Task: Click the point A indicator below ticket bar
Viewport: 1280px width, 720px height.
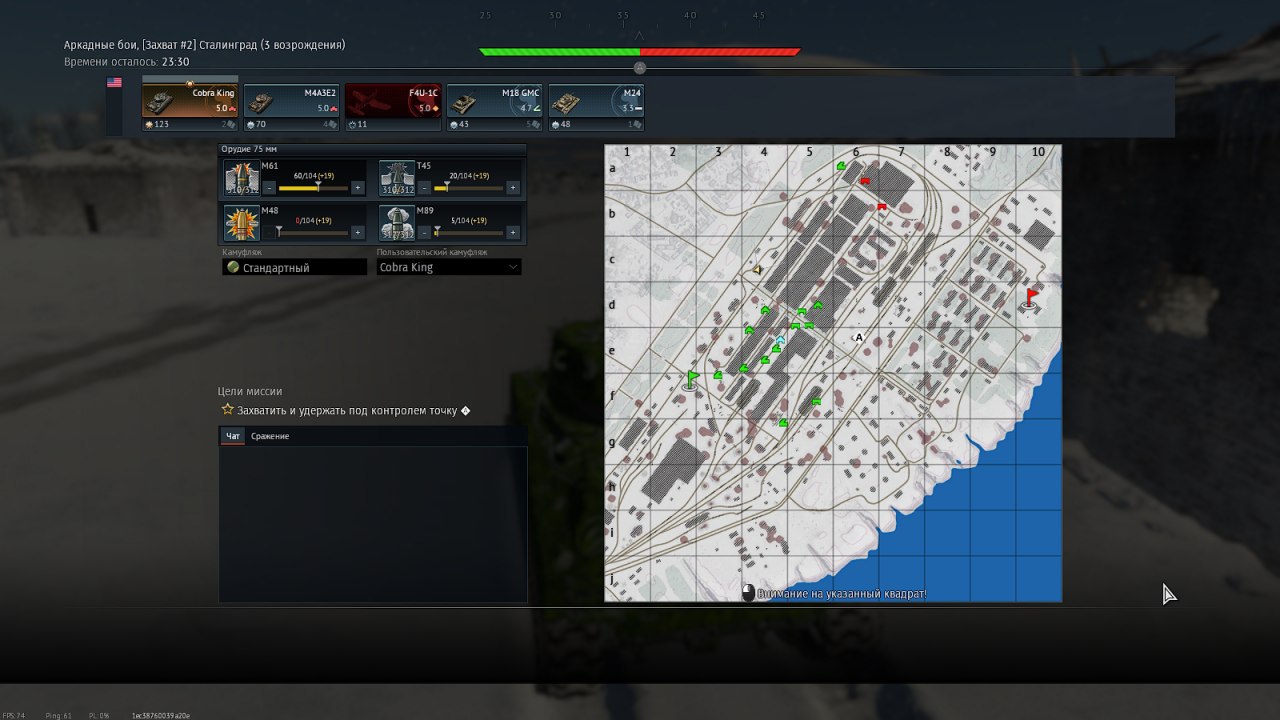Action: click(x=640, y=68)
